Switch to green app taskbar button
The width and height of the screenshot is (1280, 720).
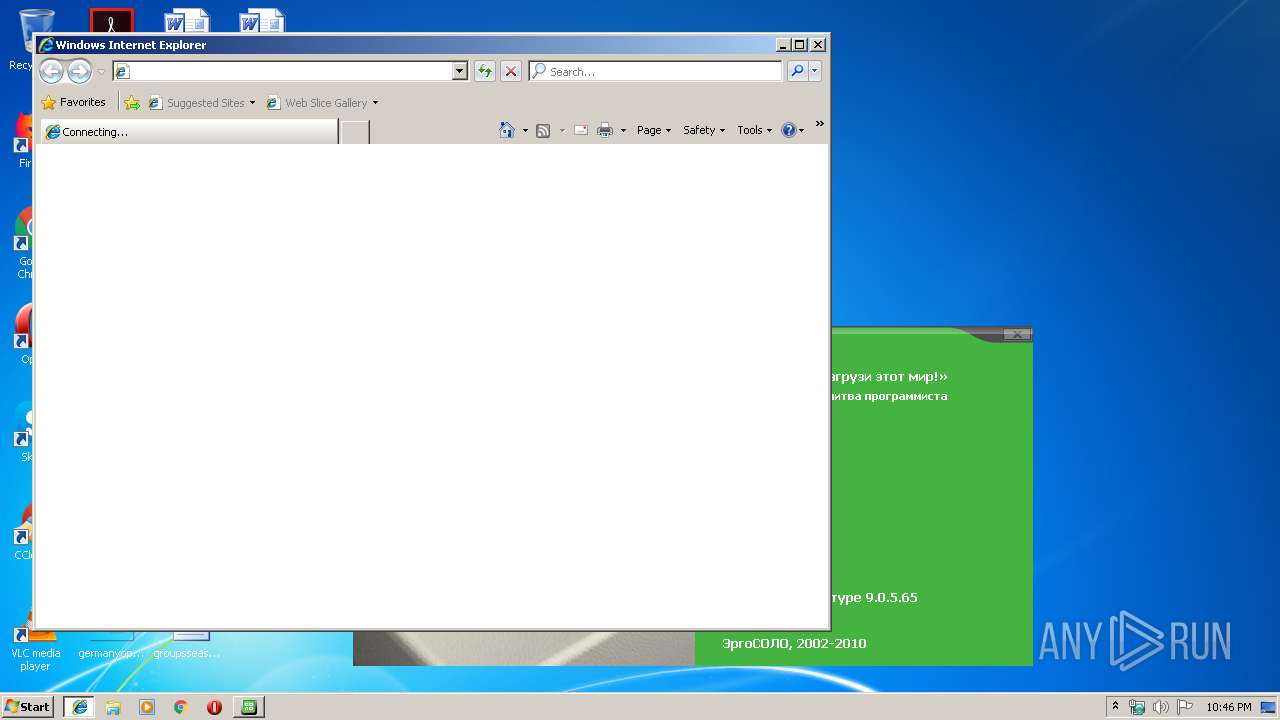click(x=248, y=706)
